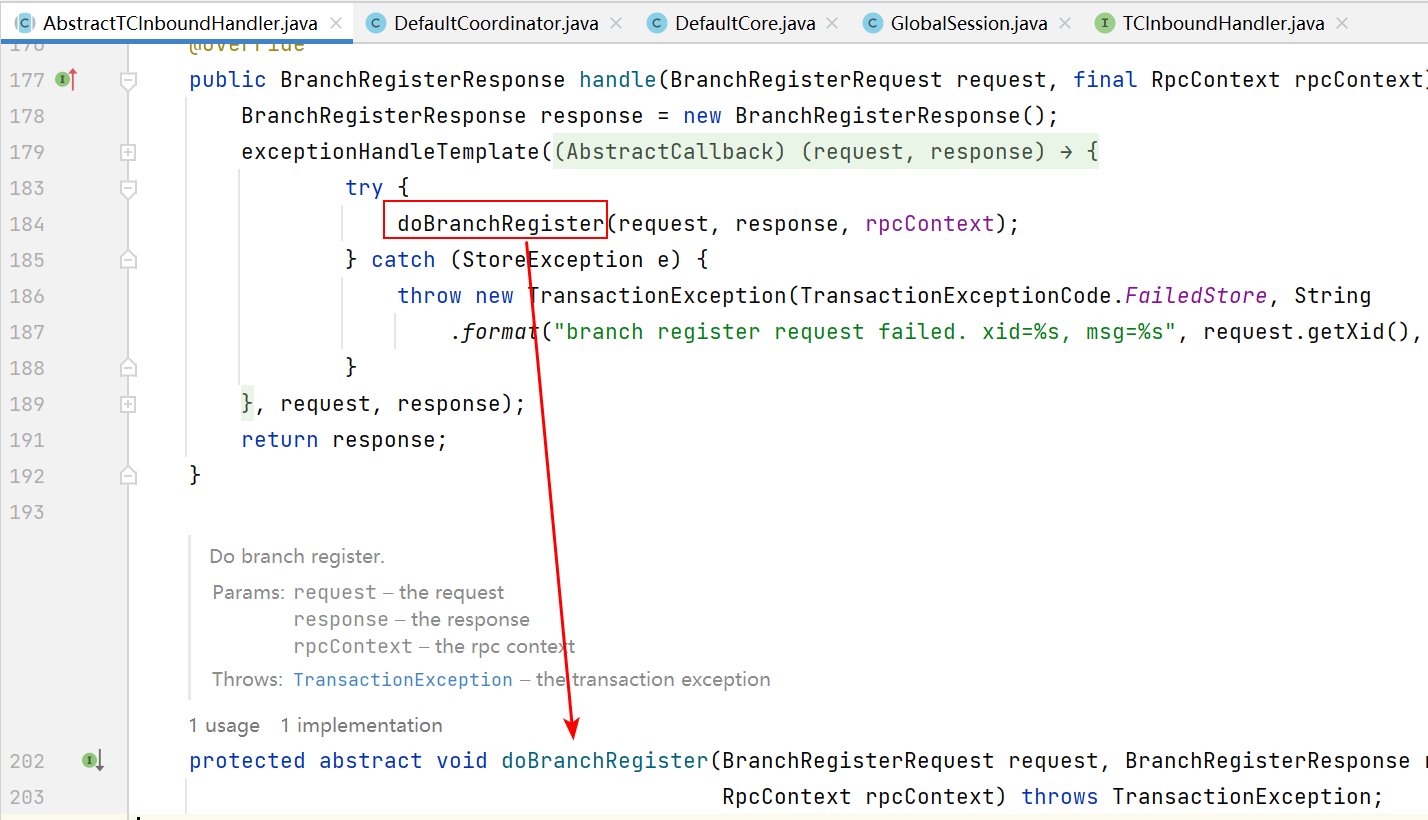The image size is (1428, 820).
Task: Click the doBranchRegister call on line 184
Action: 501,224
